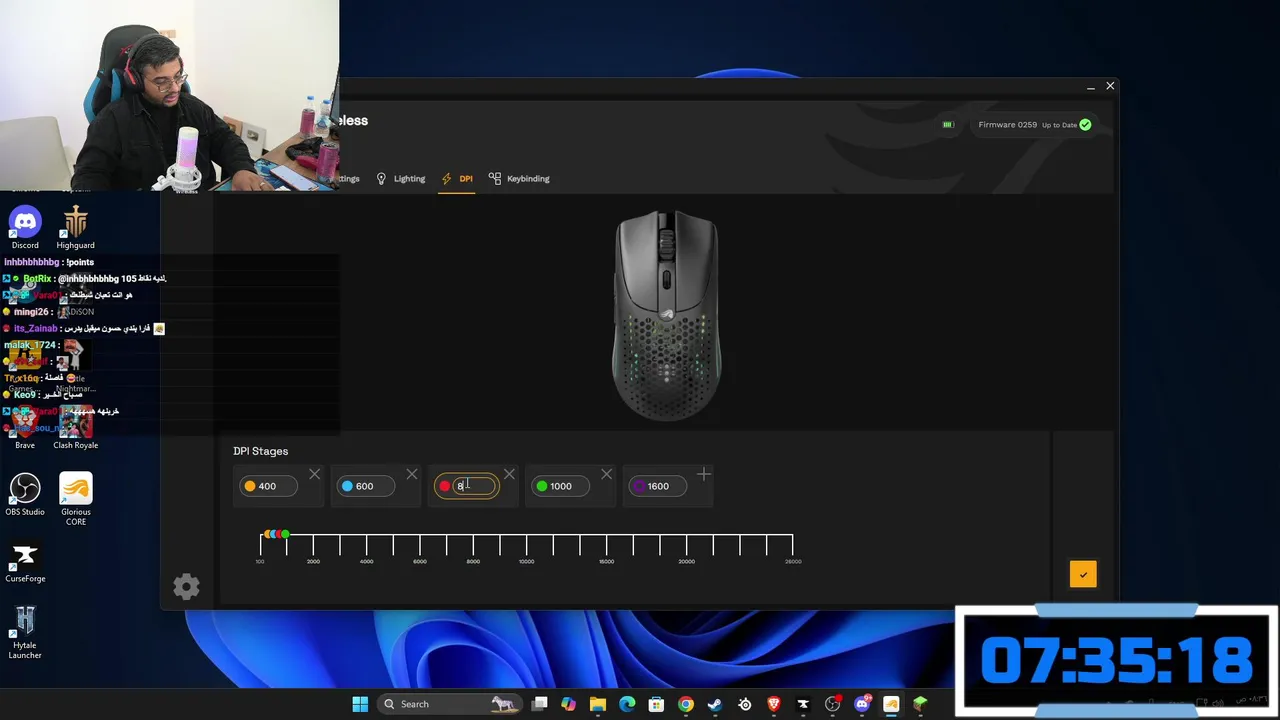Apply changes with the yellow checkmark button

(x=1083, y=574)
